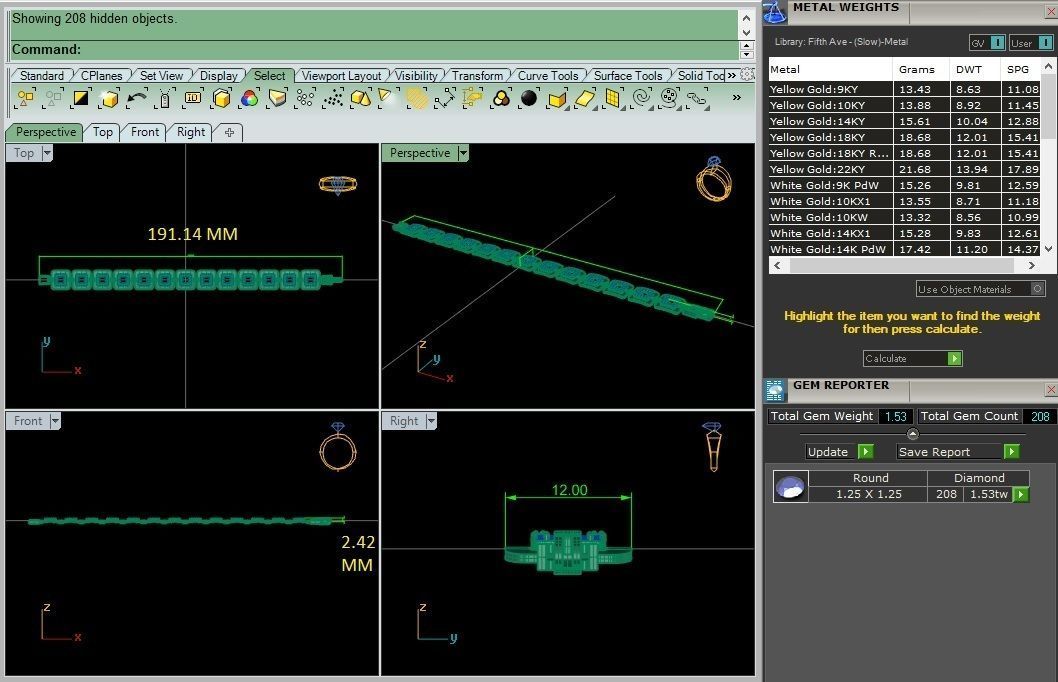Select the Yellow Gold:14KY row

point(904,121)
